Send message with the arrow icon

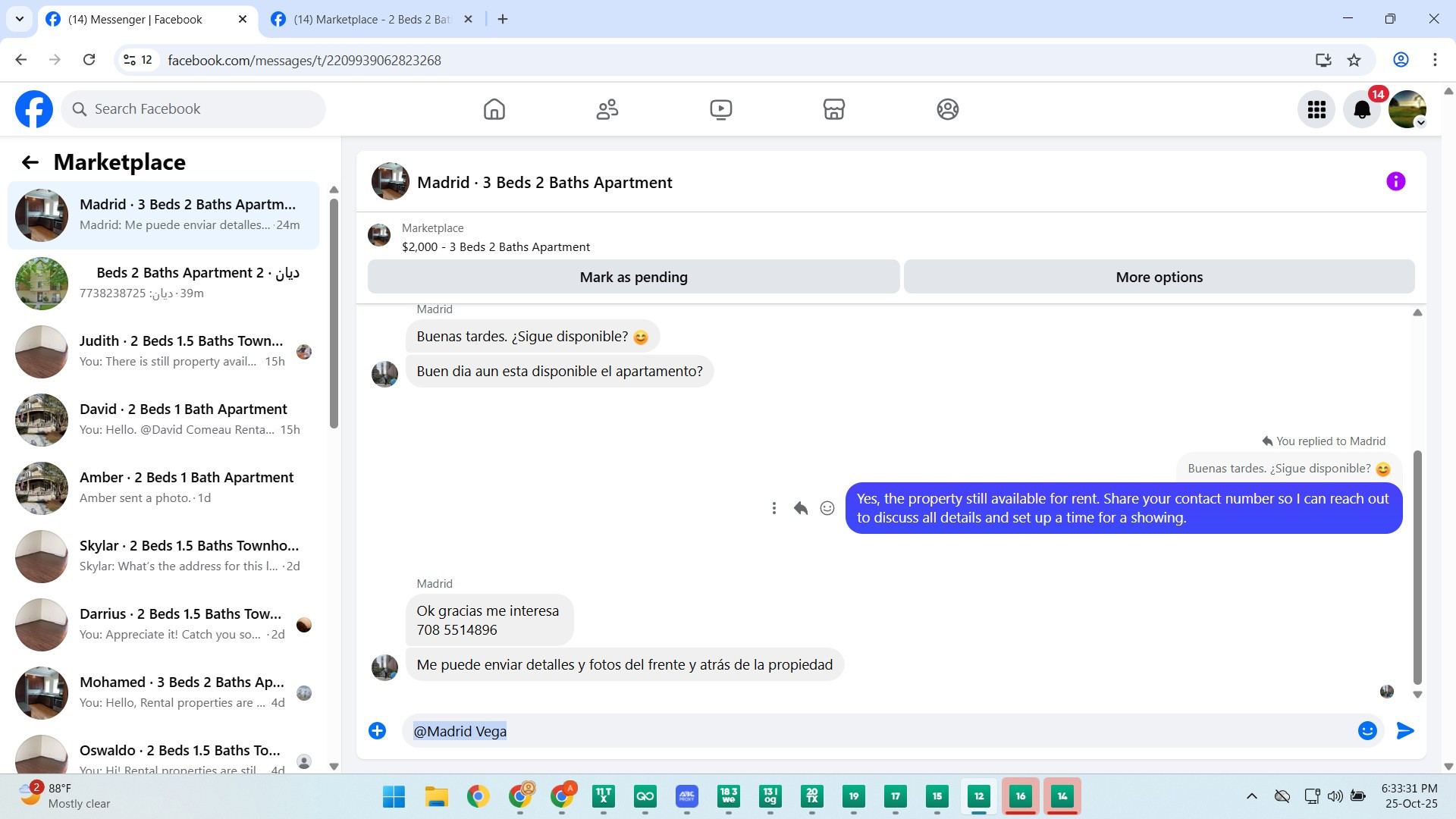click(1404, 730)
